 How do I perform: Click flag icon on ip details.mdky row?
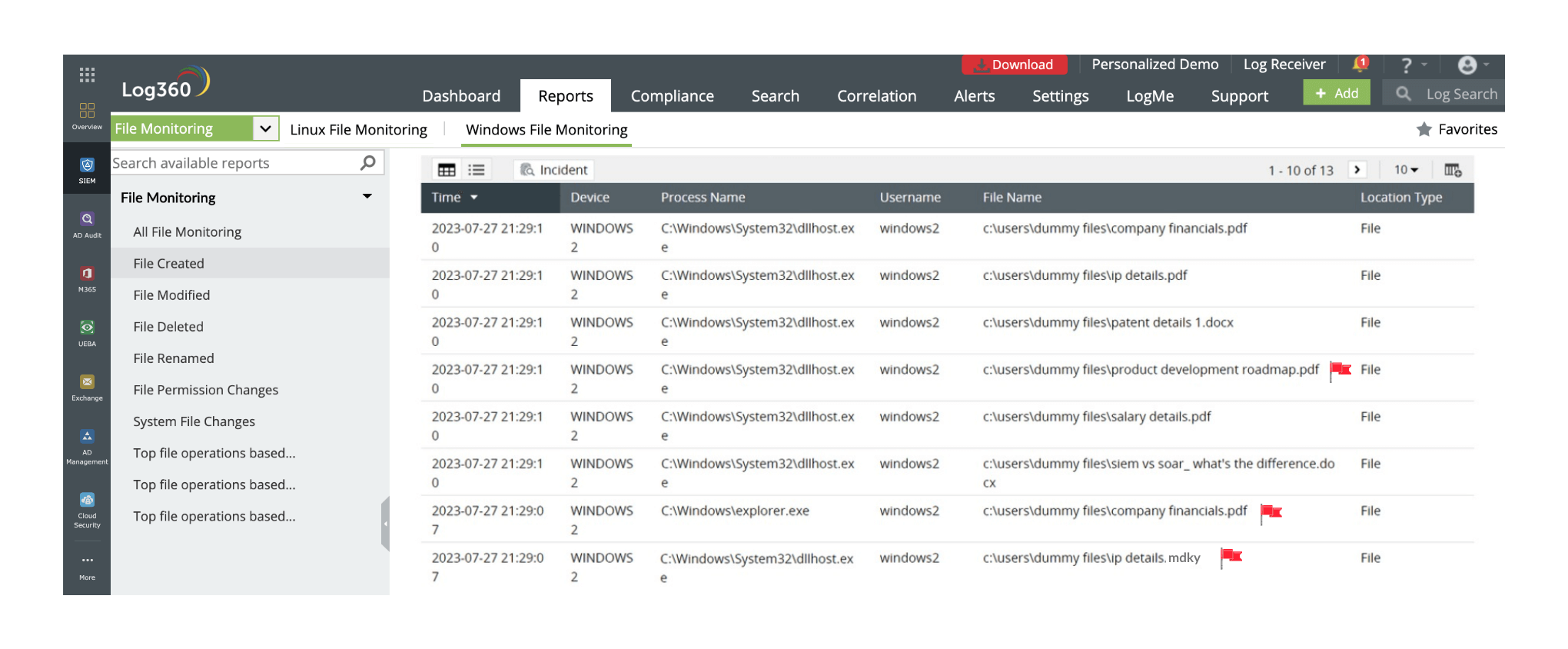point(1231,557)
